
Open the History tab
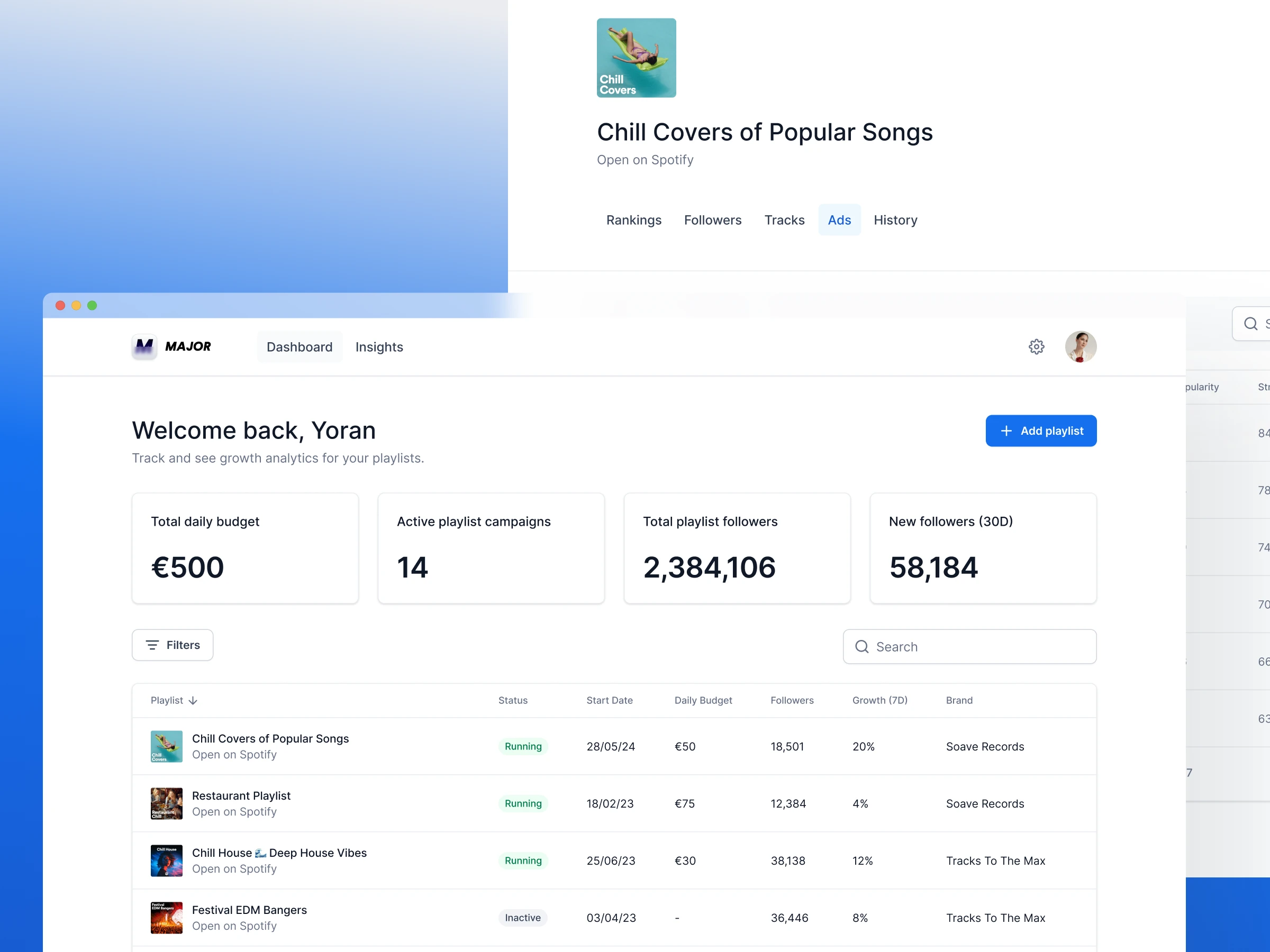click(895, 220)
